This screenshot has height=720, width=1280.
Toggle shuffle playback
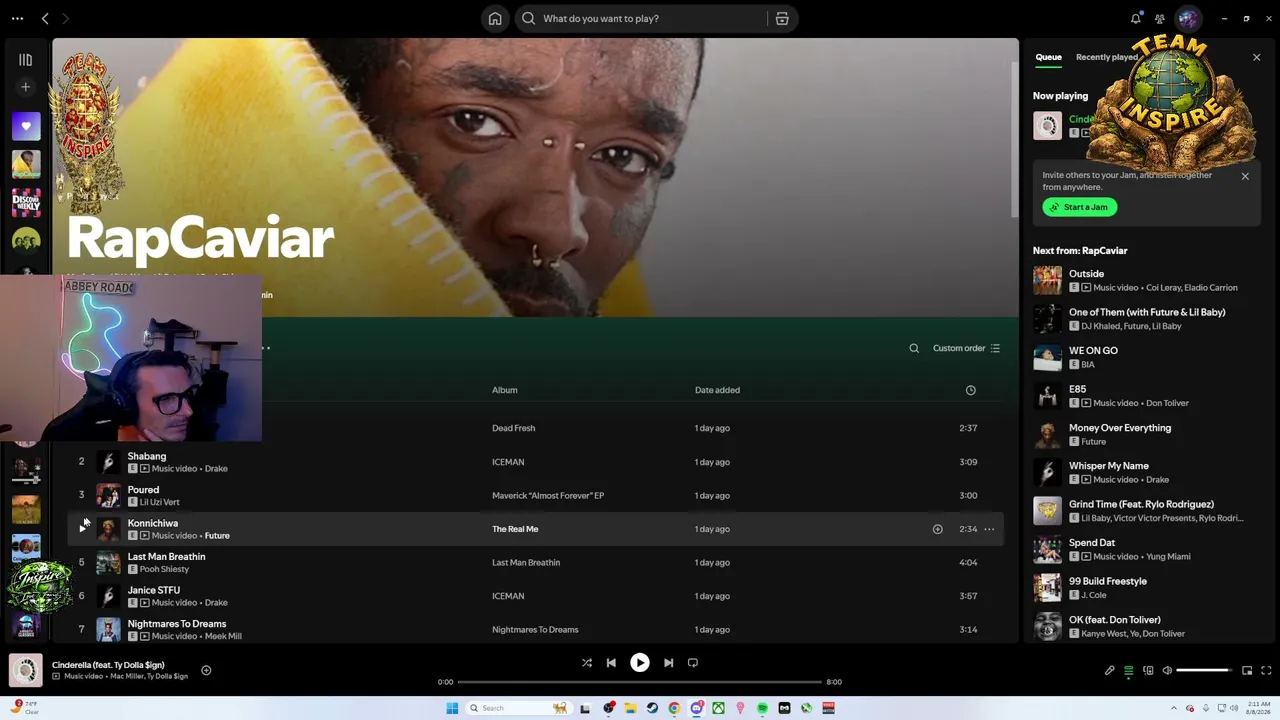pos(587,662)
